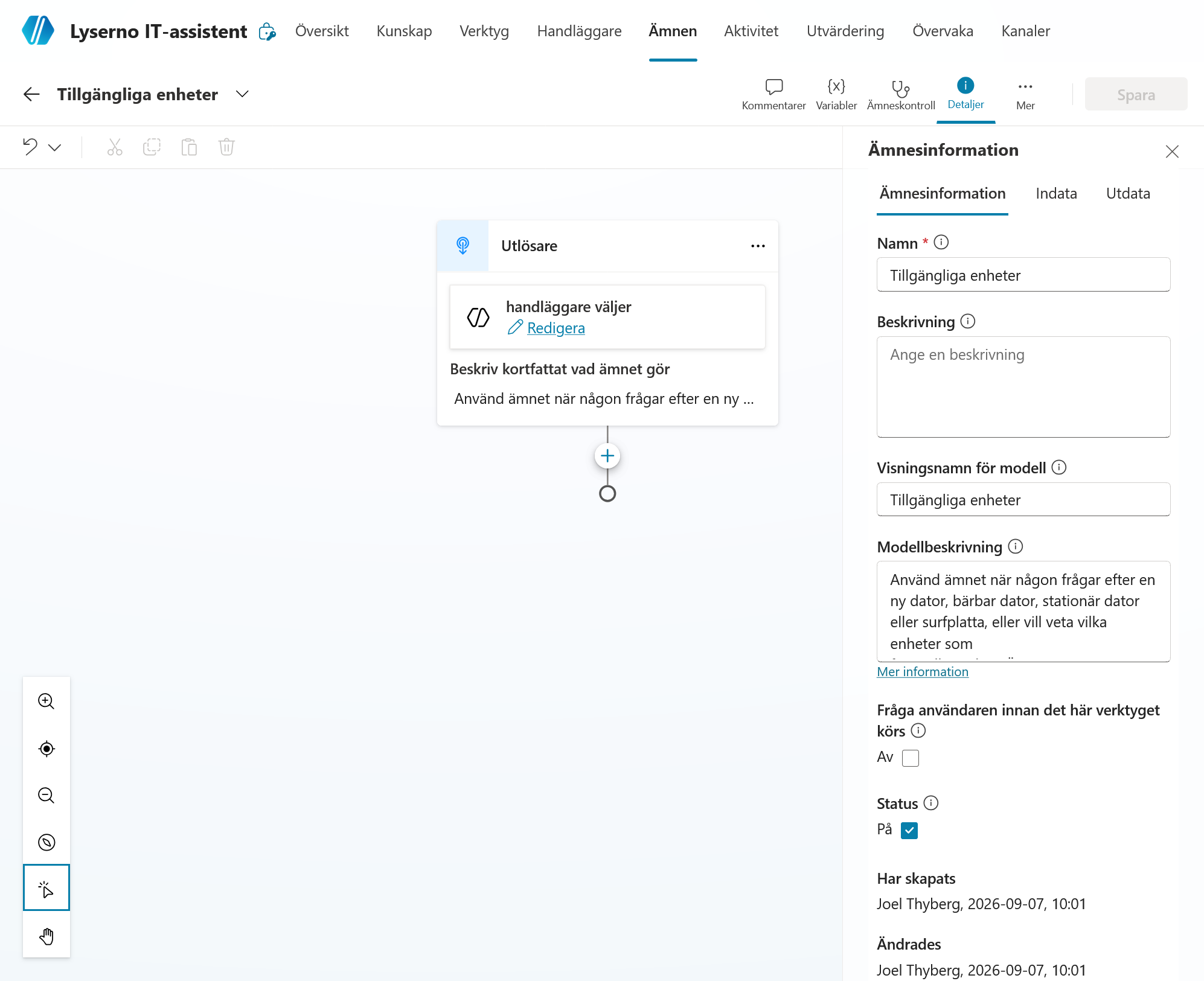Click 'Lyserno IT-assistent' agent title
1204x981 pixels.
[159, 31]
